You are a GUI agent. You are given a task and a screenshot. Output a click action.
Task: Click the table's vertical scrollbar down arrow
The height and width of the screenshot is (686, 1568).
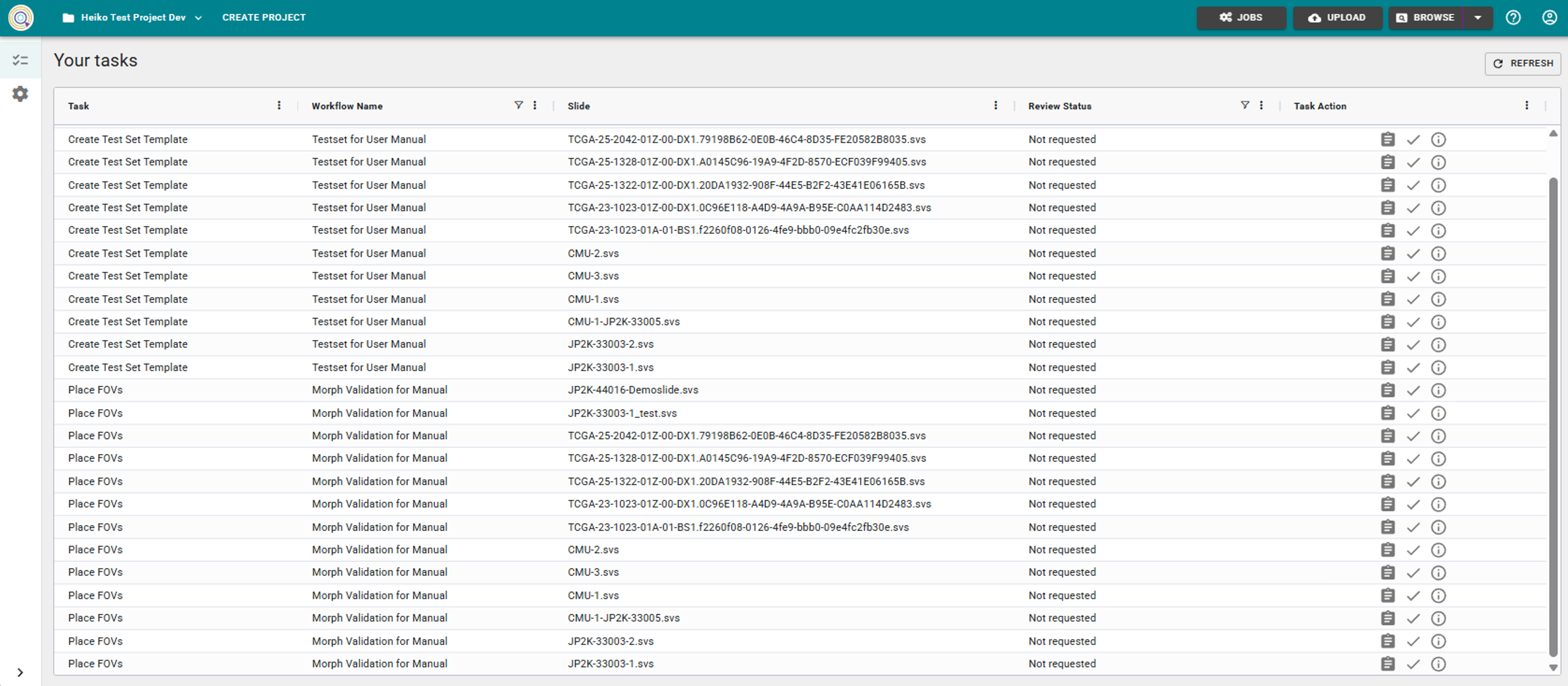pos(1553,667)
